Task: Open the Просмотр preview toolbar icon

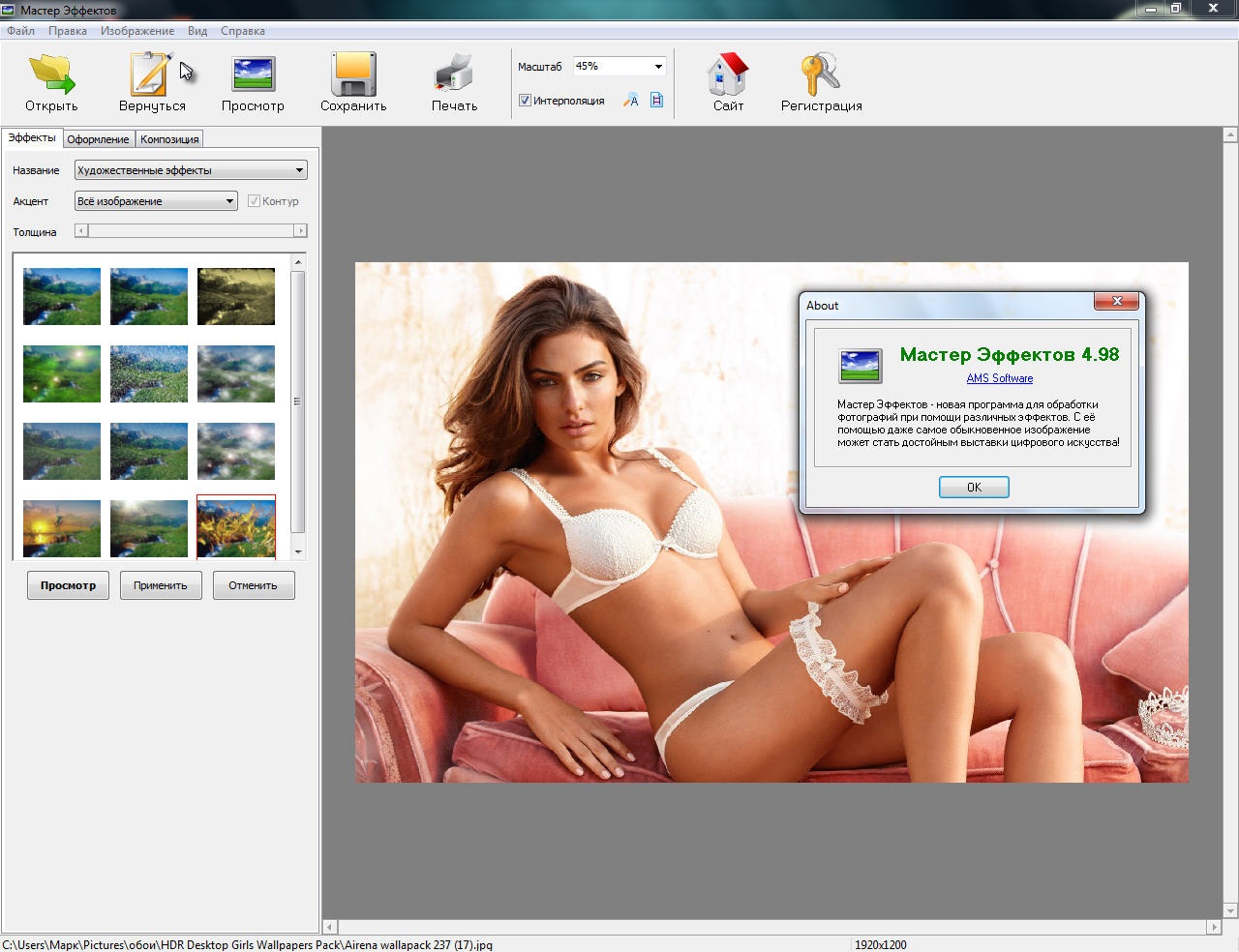Action: [x=253, y=74]
